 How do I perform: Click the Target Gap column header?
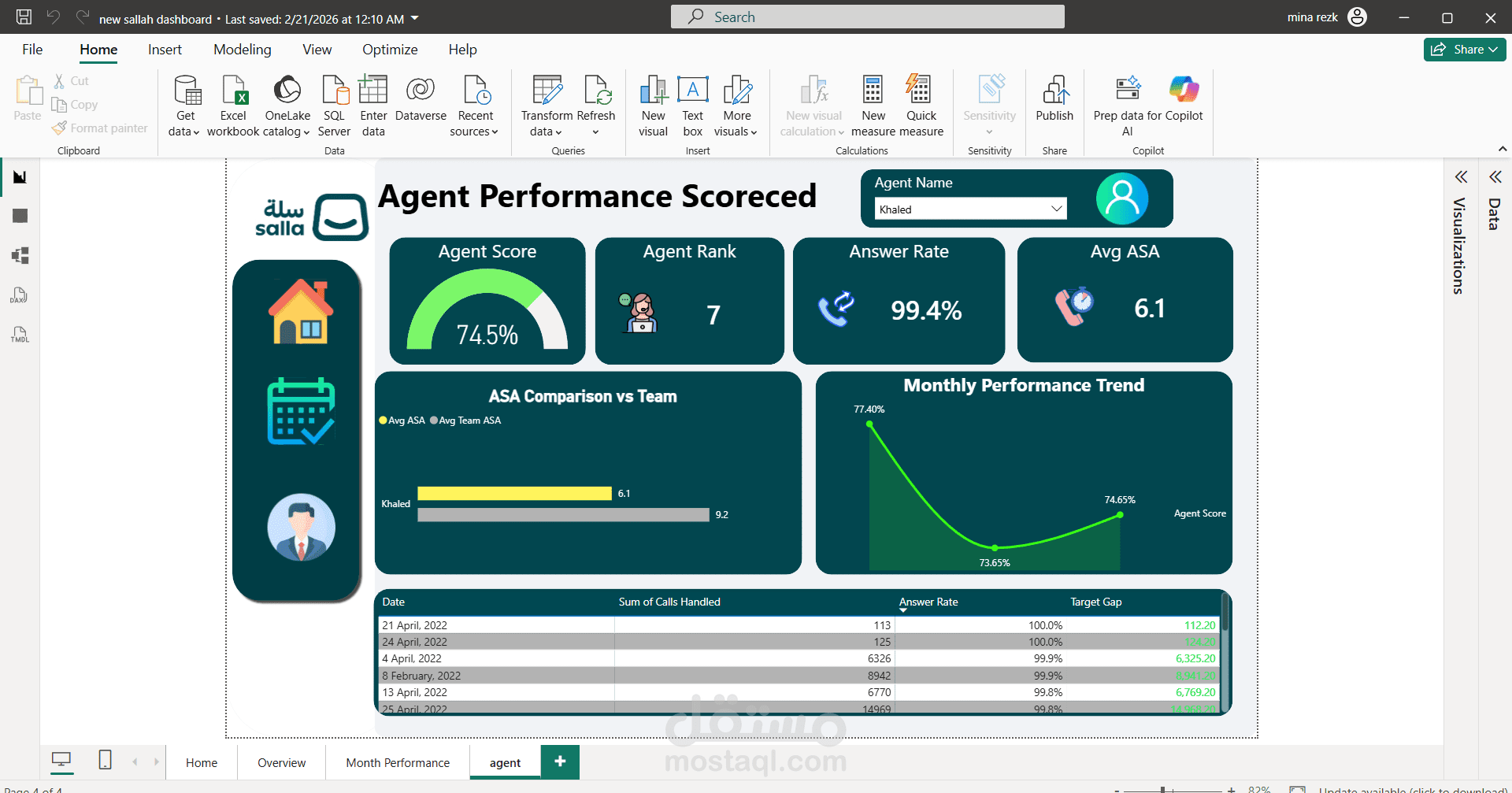tap(1095, 602)
